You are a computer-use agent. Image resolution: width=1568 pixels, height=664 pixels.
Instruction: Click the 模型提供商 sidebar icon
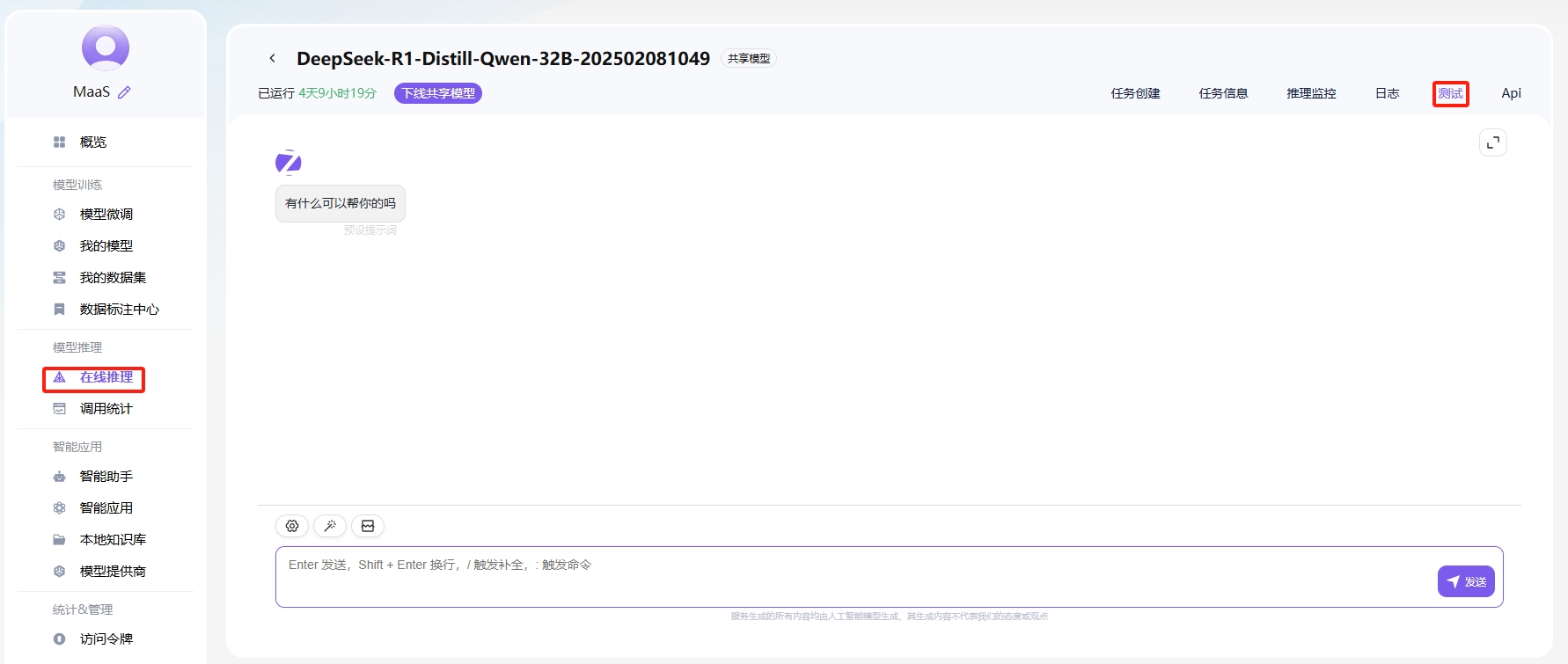click(x=59, y=571)
